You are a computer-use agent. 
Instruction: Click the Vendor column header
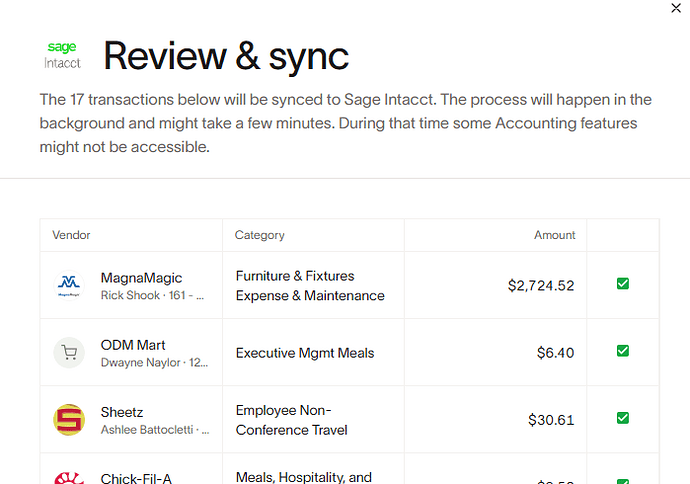[71, 235]
